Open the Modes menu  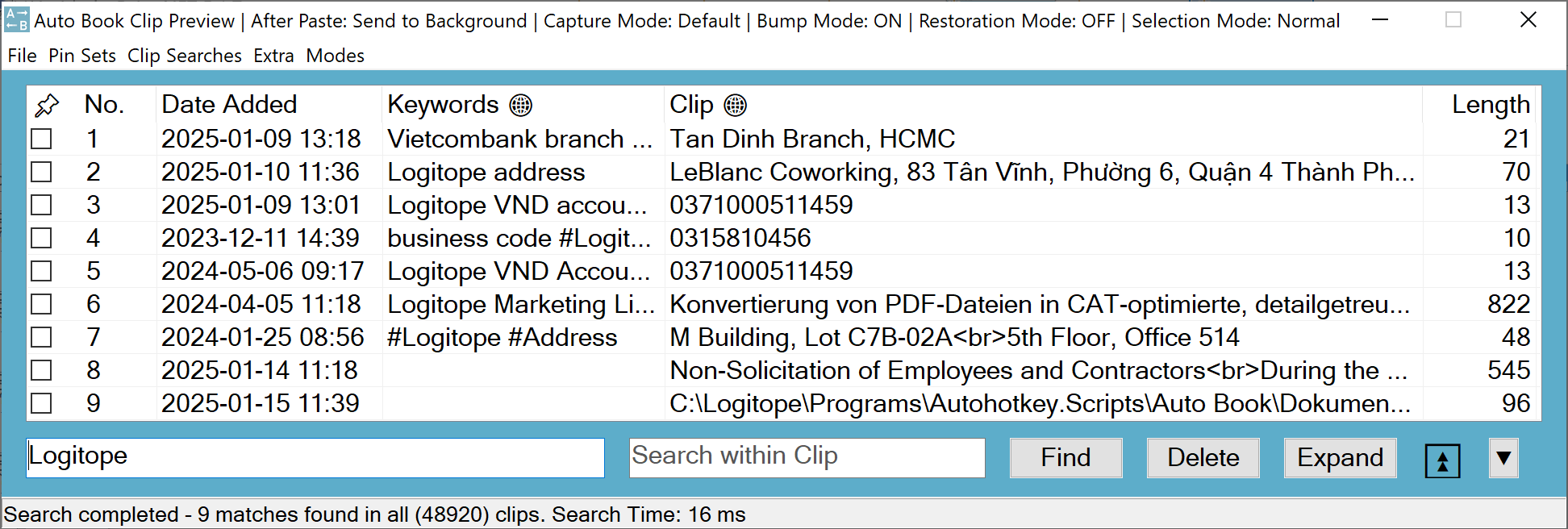tap(335, 56)
